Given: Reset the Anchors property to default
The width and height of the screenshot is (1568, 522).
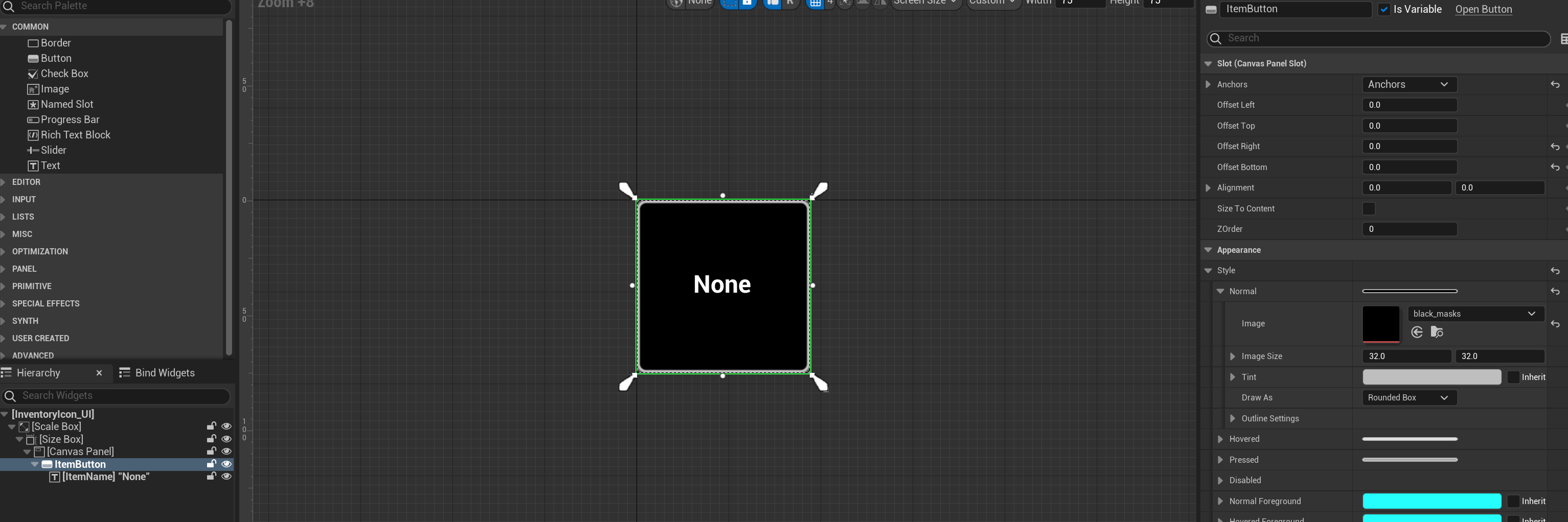Looking at the screenshot, I should coord(1555,85).
